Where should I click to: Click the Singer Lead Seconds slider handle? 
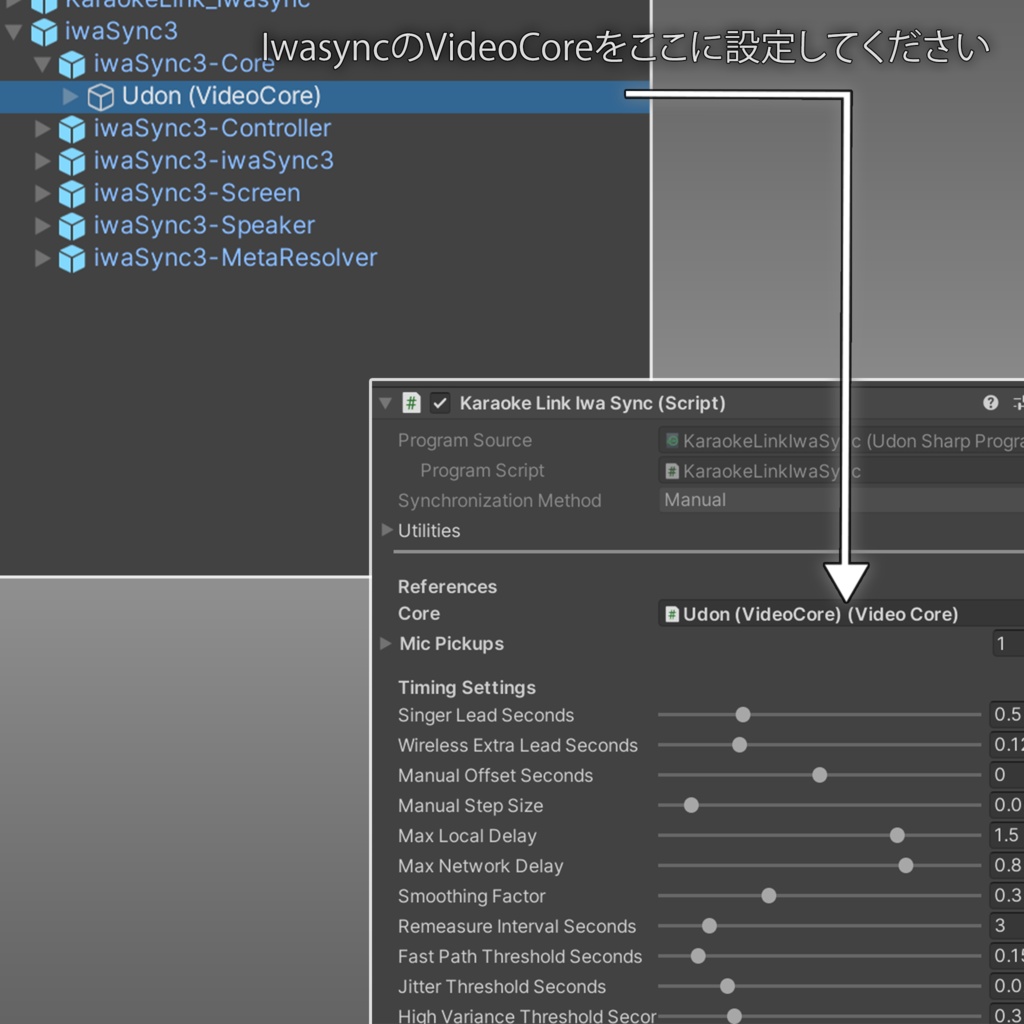[x=743, y=714]
